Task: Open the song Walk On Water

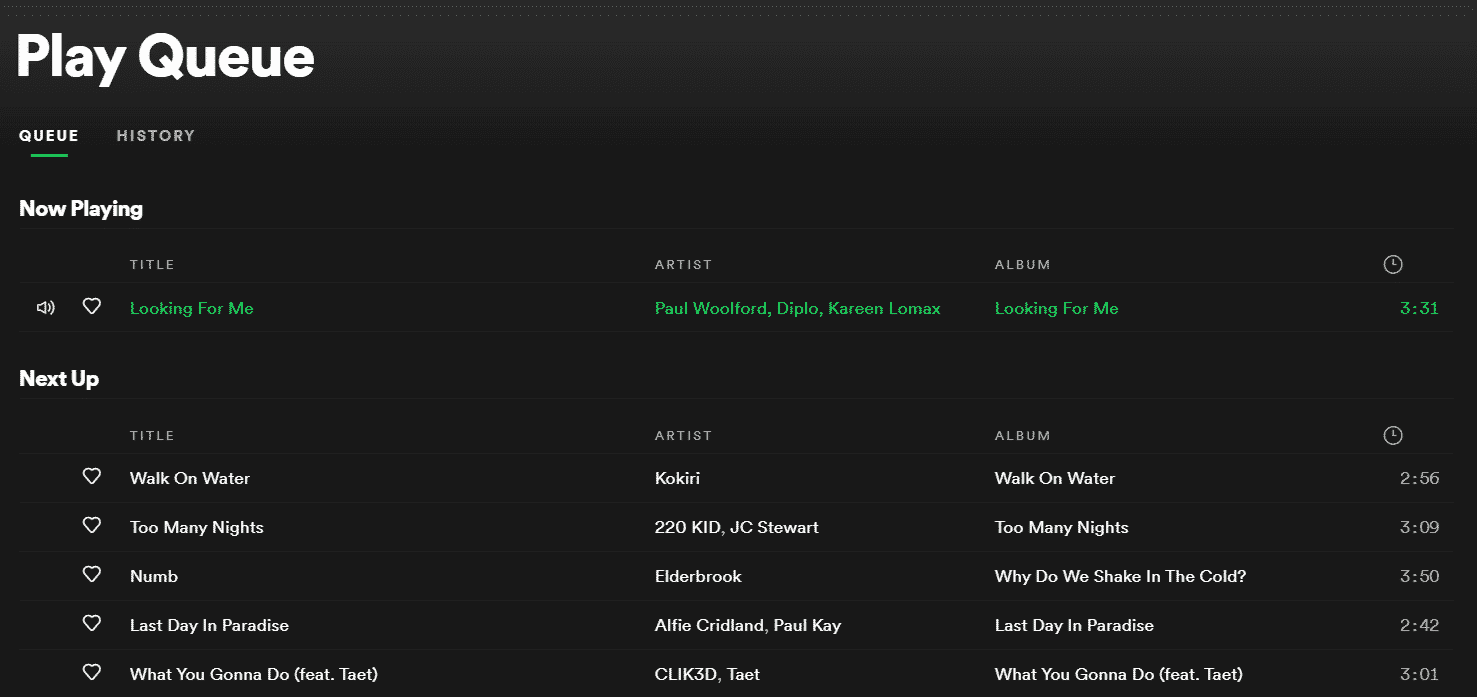Action: click(x=189, y=477)
